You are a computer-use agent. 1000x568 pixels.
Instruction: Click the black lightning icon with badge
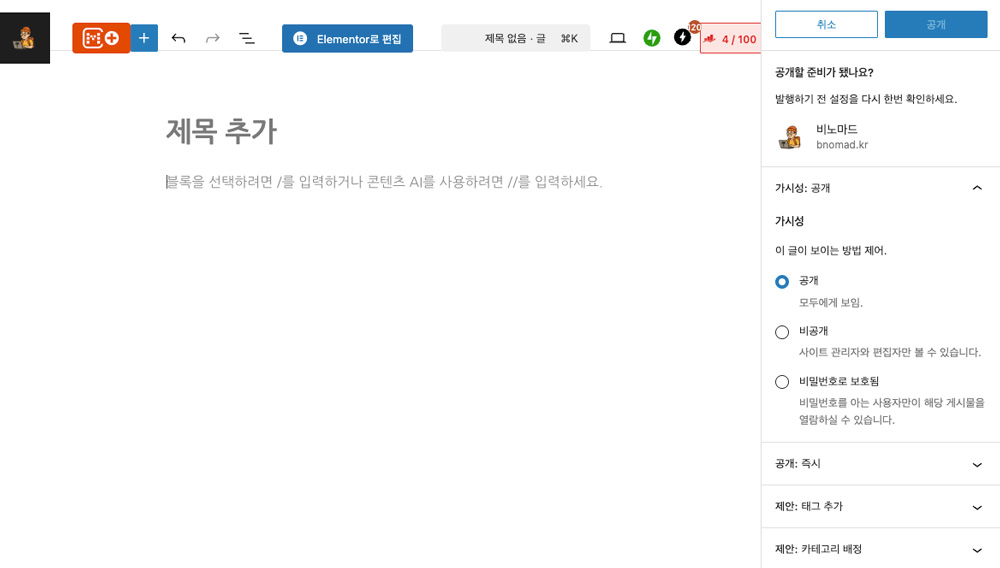[683, 38]
